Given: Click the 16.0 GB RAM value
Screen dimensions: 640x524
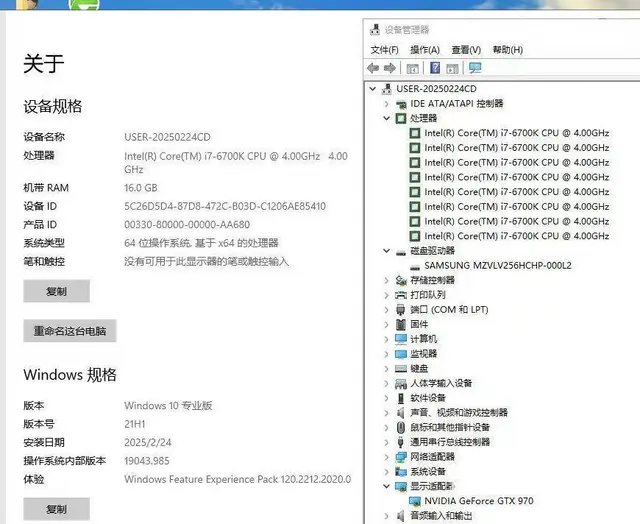Looking at the screenshot, I should [x=141, y=188].
